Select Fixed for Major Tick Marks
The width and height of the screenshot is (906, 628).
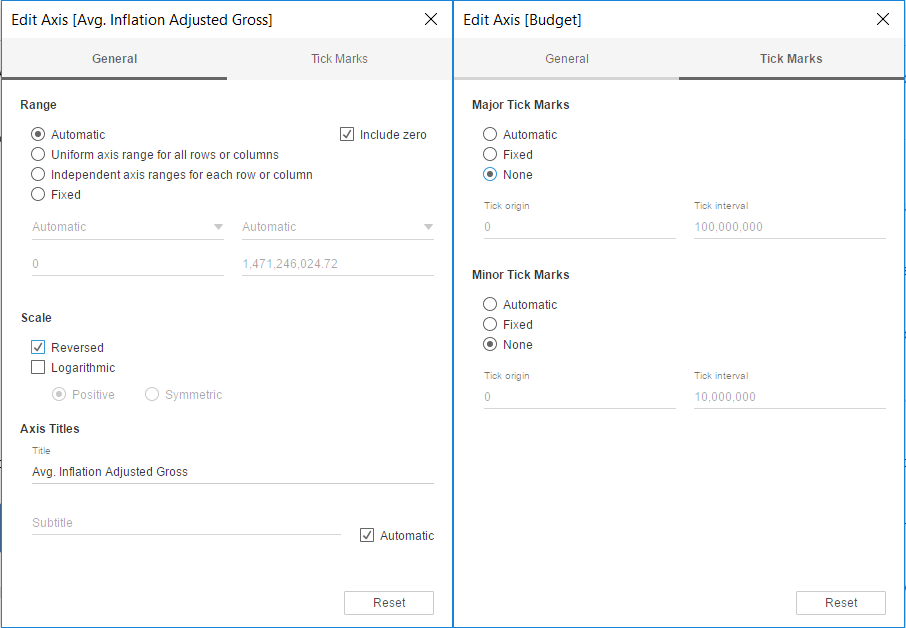pyautogui.click(x=490, y=155)
